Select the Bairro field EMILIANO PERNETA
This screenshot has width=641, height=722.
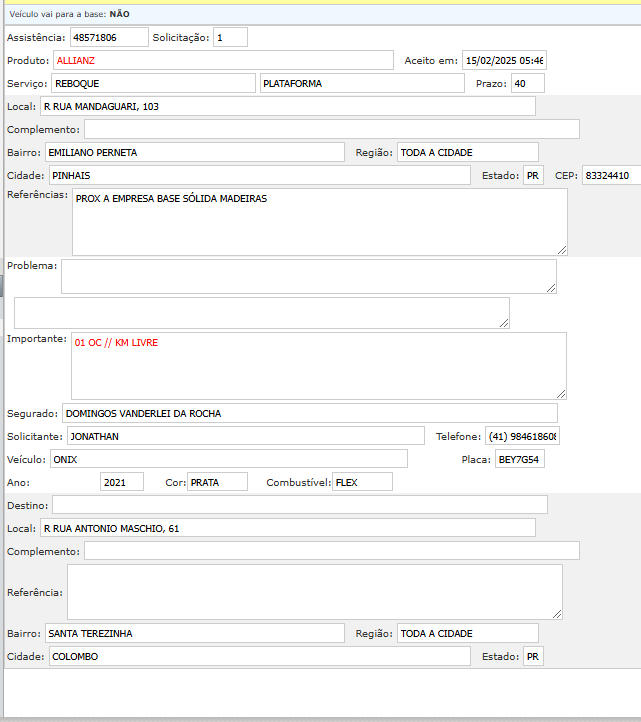click(x=195, y=152)
